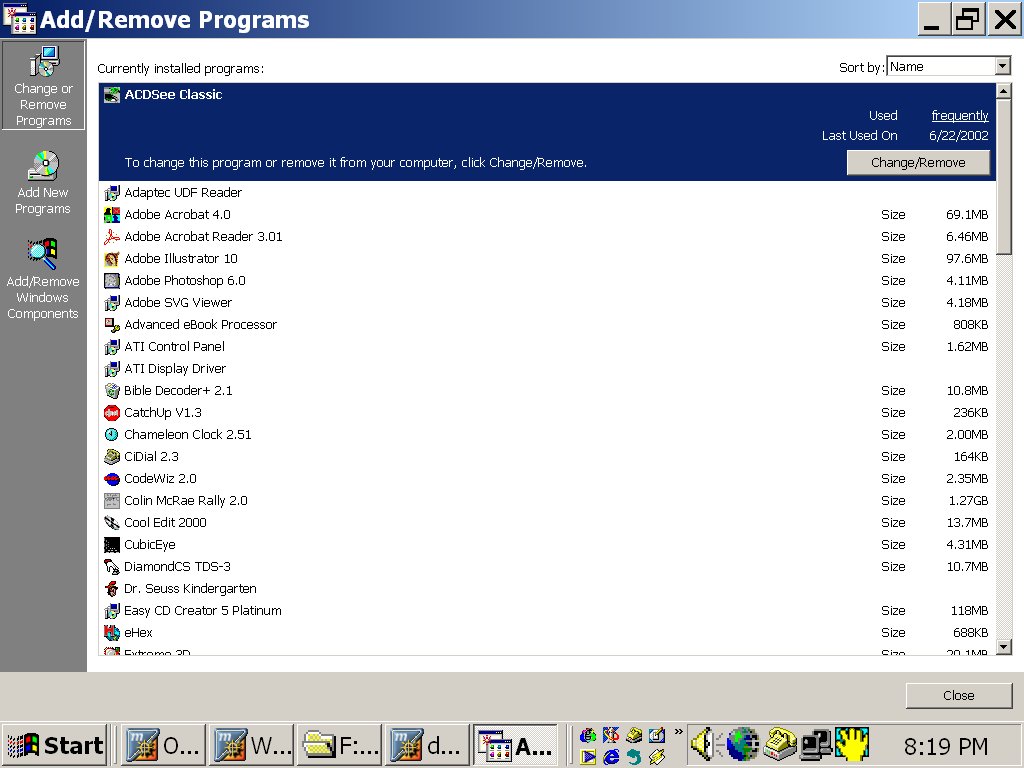This screenshot has width=1024, height=768.
Task: Click the CodeWiz 2.0 icon
Action: 112,479
